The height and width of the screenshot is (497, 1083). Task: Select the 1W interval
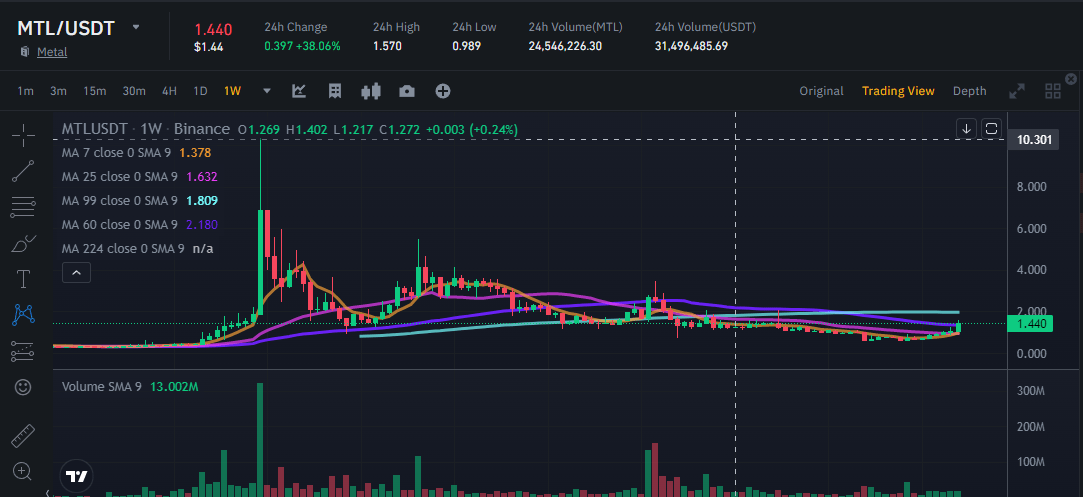click(x=232, y=91)
